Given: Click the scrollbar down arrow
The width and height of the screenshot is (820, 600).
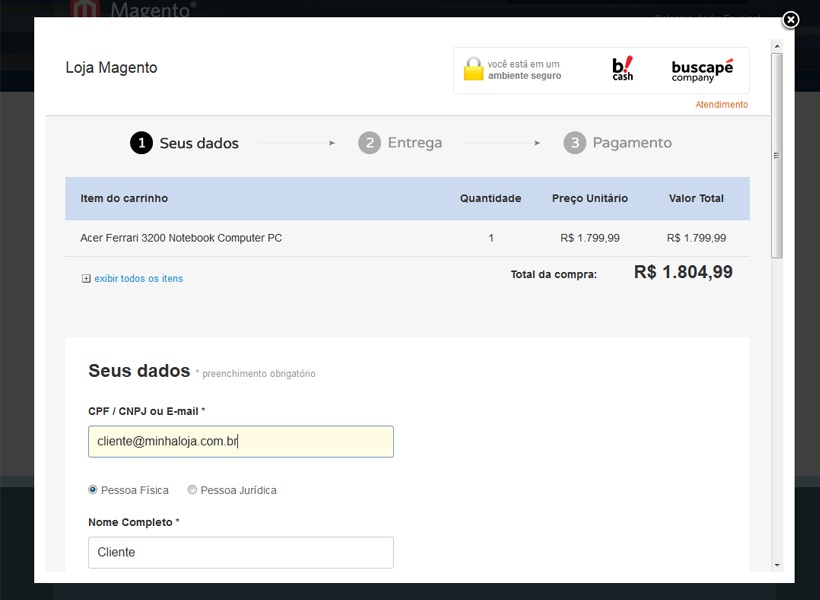Looking at the screenshot, I should tap(777, 565).
